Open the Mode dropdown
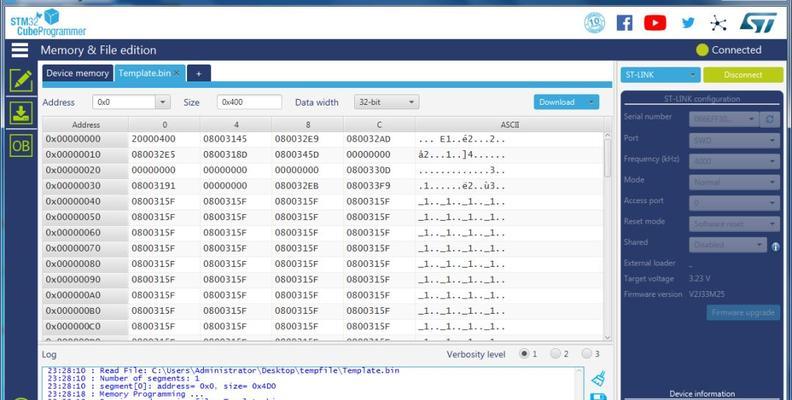 point(734,182)
